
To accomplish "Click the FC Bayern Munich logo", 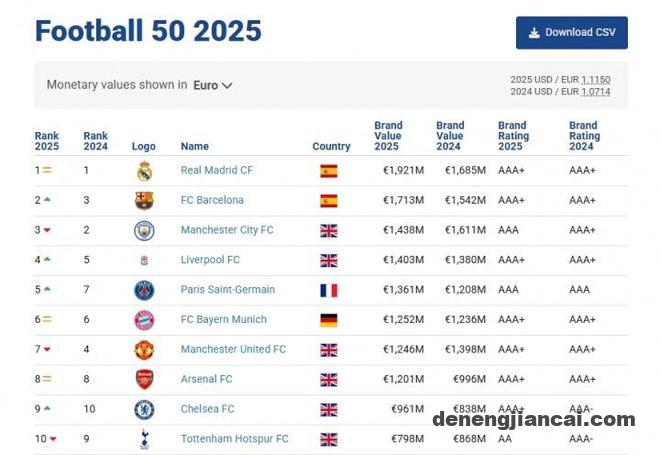I will pyautogui.click(x=144, y=320).
